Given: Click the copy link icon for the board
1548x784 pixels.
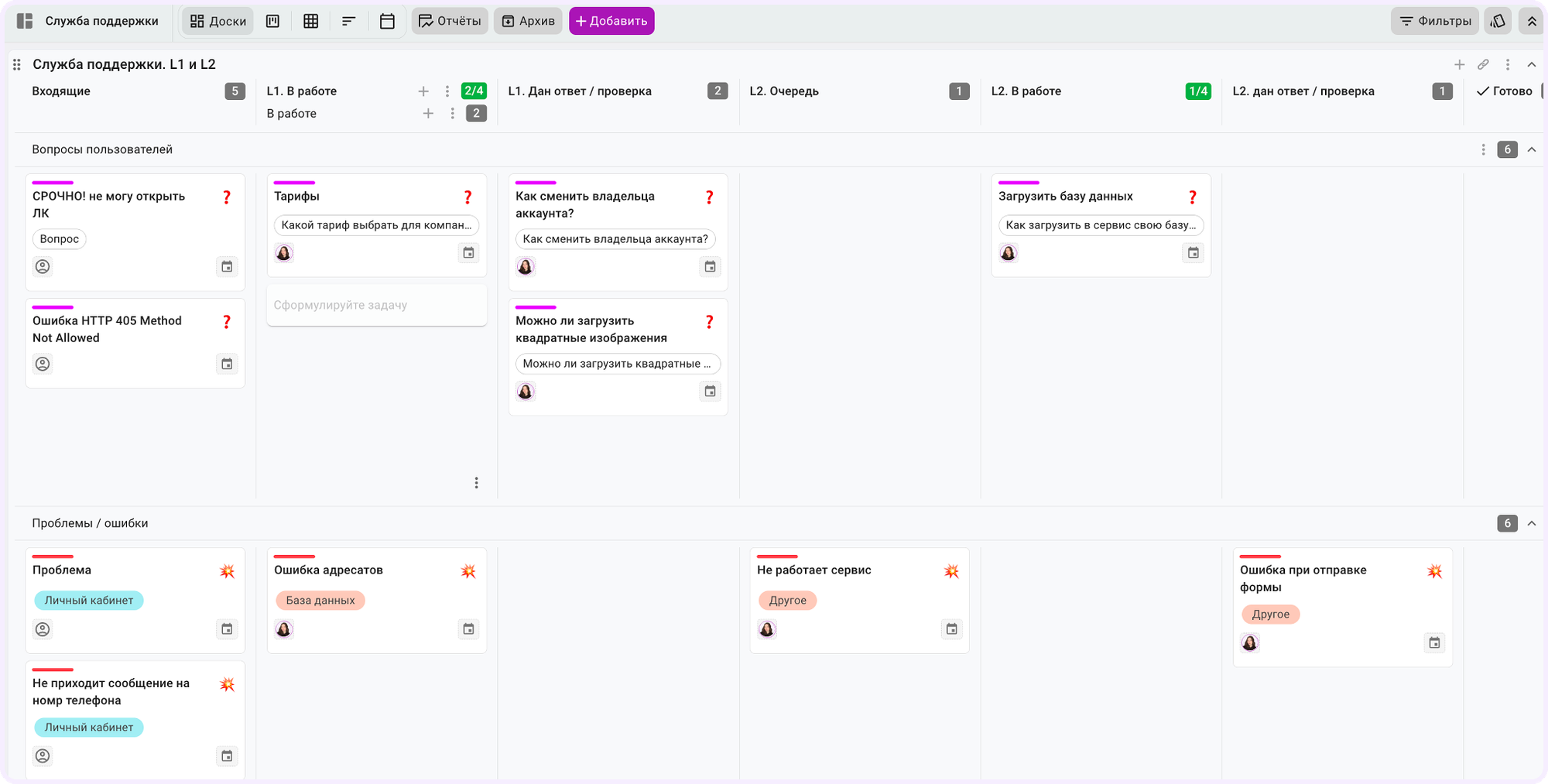Looking at the screenshot, I should pos(1483,64).
